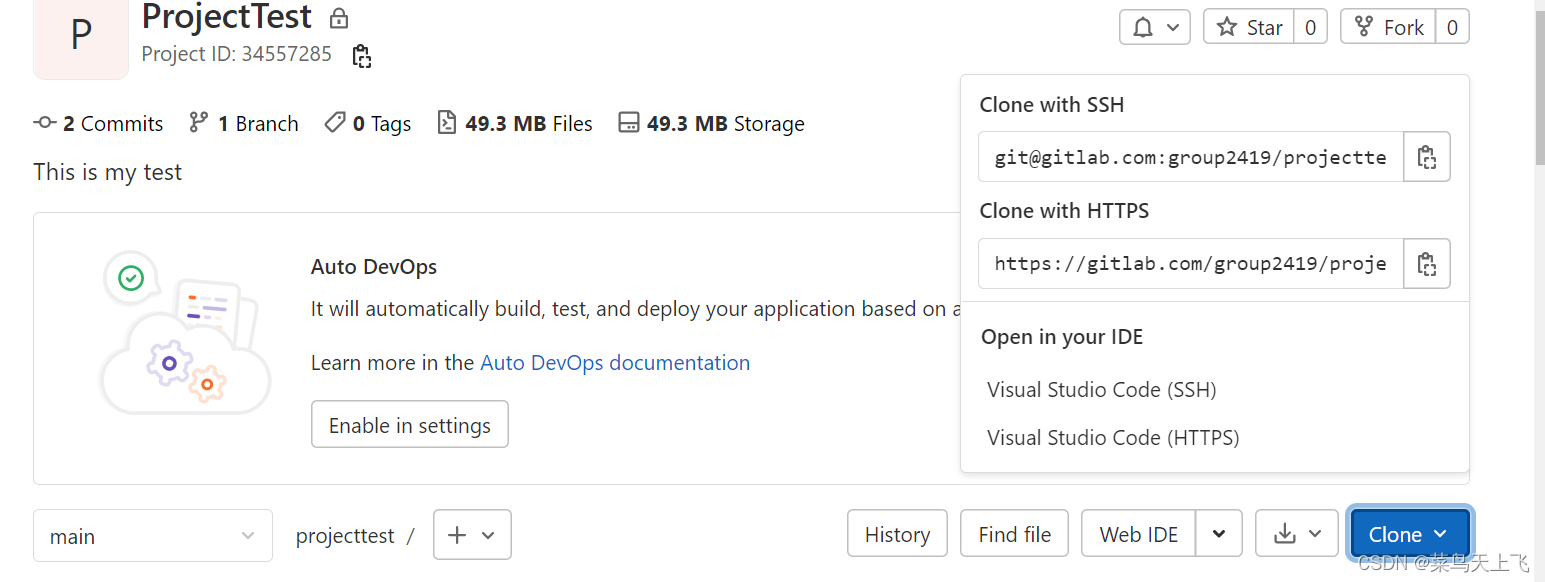This screenshot has height=582, width=1545.
Task: Open the Auto DevOps documentation link
Action: (x=615, y=363)
